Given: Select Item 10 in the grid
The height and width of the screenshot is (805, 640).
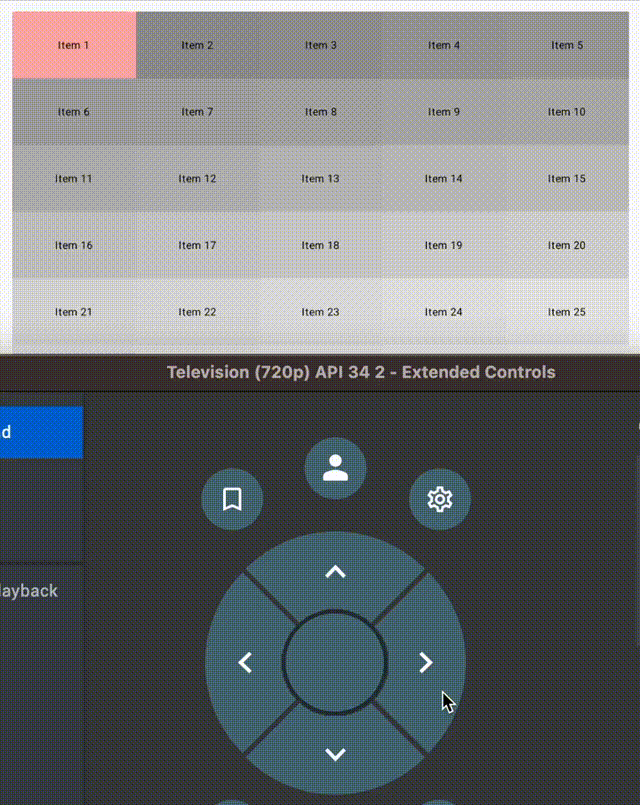Looking at the screenshot, I should point(567,112).
